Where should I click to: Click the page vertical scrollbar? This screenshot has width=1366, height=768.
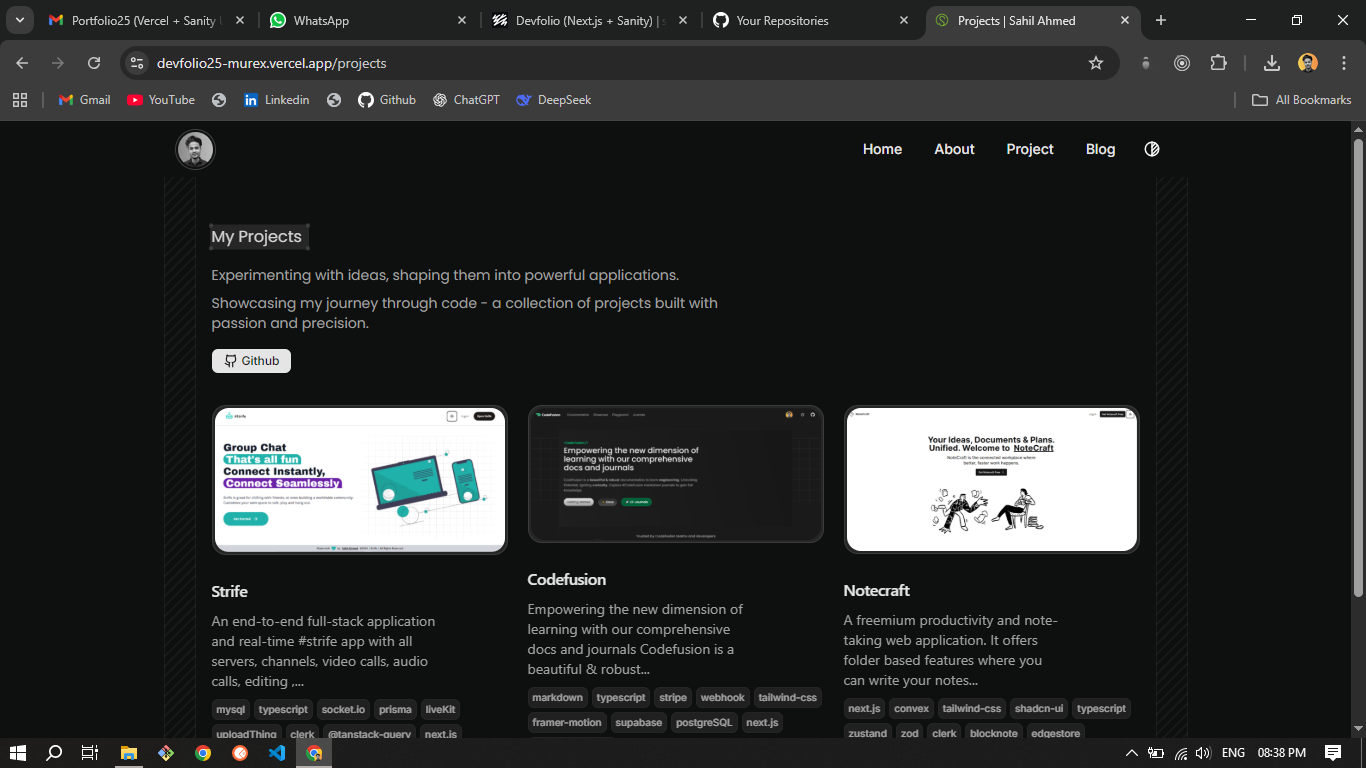pyautogui.click(x=1358, y=368)
